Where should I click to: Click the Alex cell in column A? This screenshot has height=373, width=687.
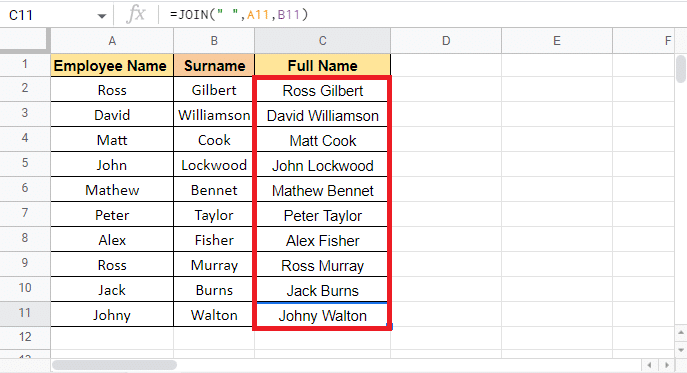click(112, 240)
